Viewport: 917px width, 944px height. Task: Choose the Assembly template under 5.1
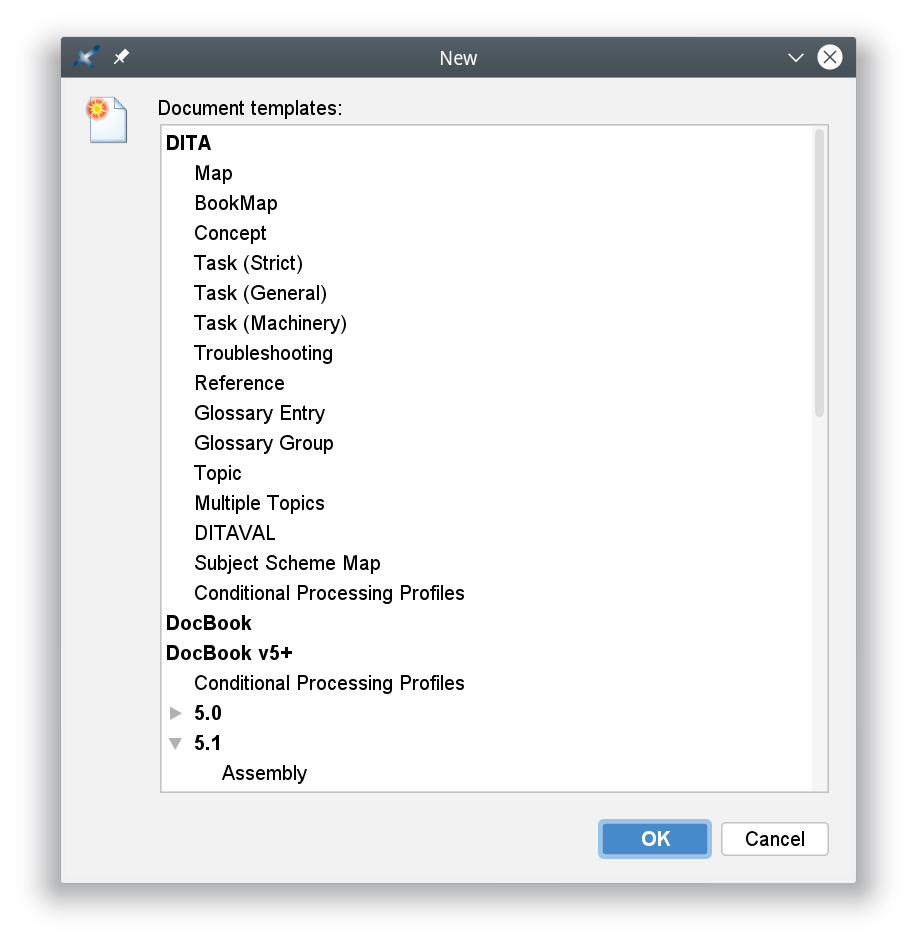[265, 773]
